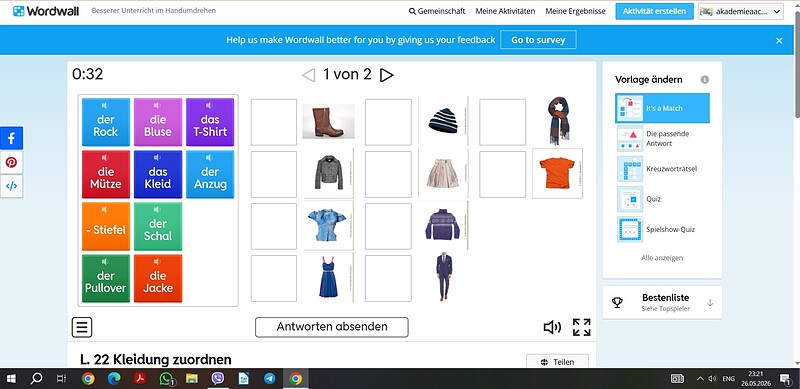Click the empty answer box beside the scarf

503,122
